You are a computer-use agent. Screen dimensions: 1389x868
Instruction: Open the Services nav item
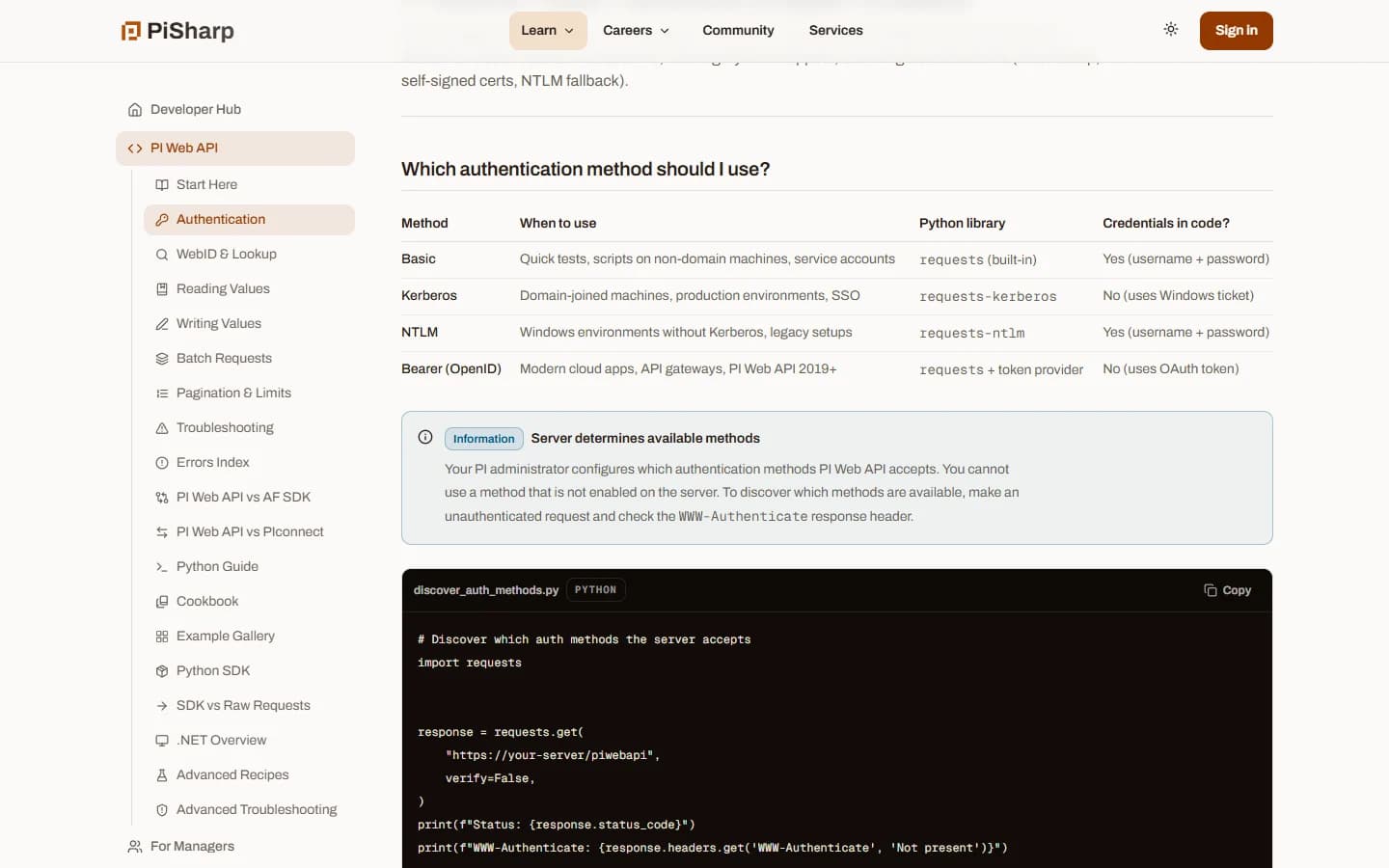click(x=835, y=31)
